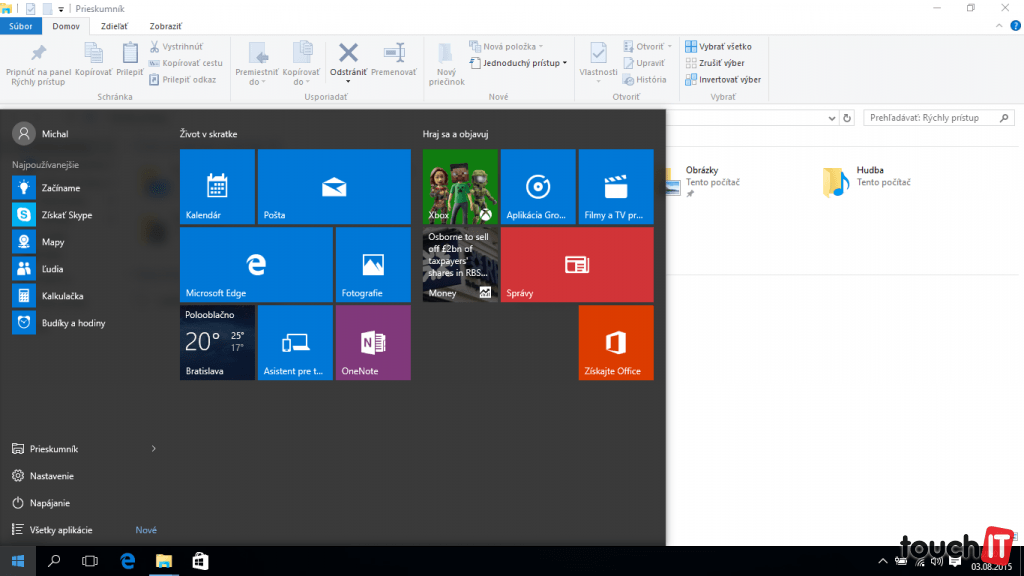
Task: Click Všetky aplikácie in the Start menu
Action: [x=61, y=530]
